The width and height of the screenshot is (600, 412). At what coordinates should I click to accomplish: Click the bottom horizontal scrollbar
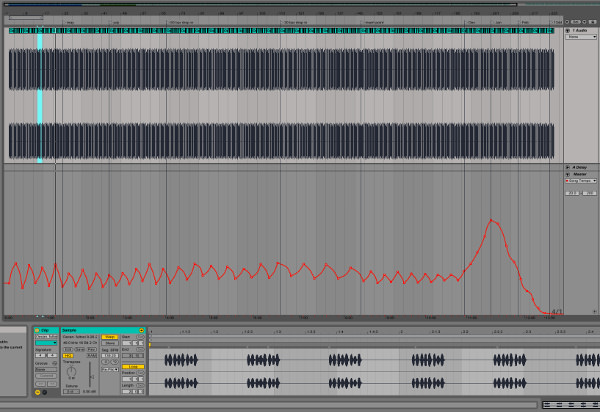[269, 404]
